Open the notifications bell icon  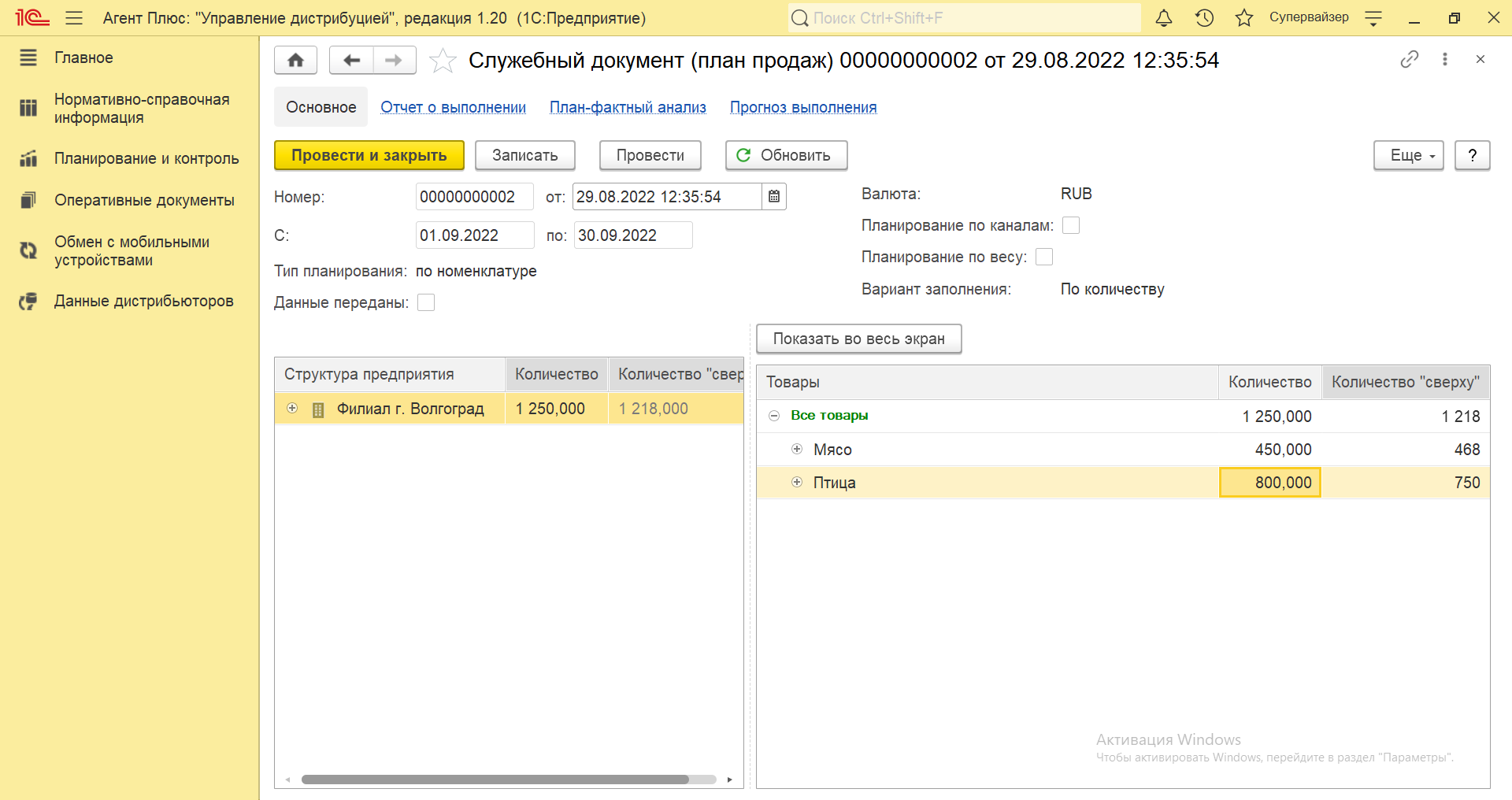coord(1163,18)
